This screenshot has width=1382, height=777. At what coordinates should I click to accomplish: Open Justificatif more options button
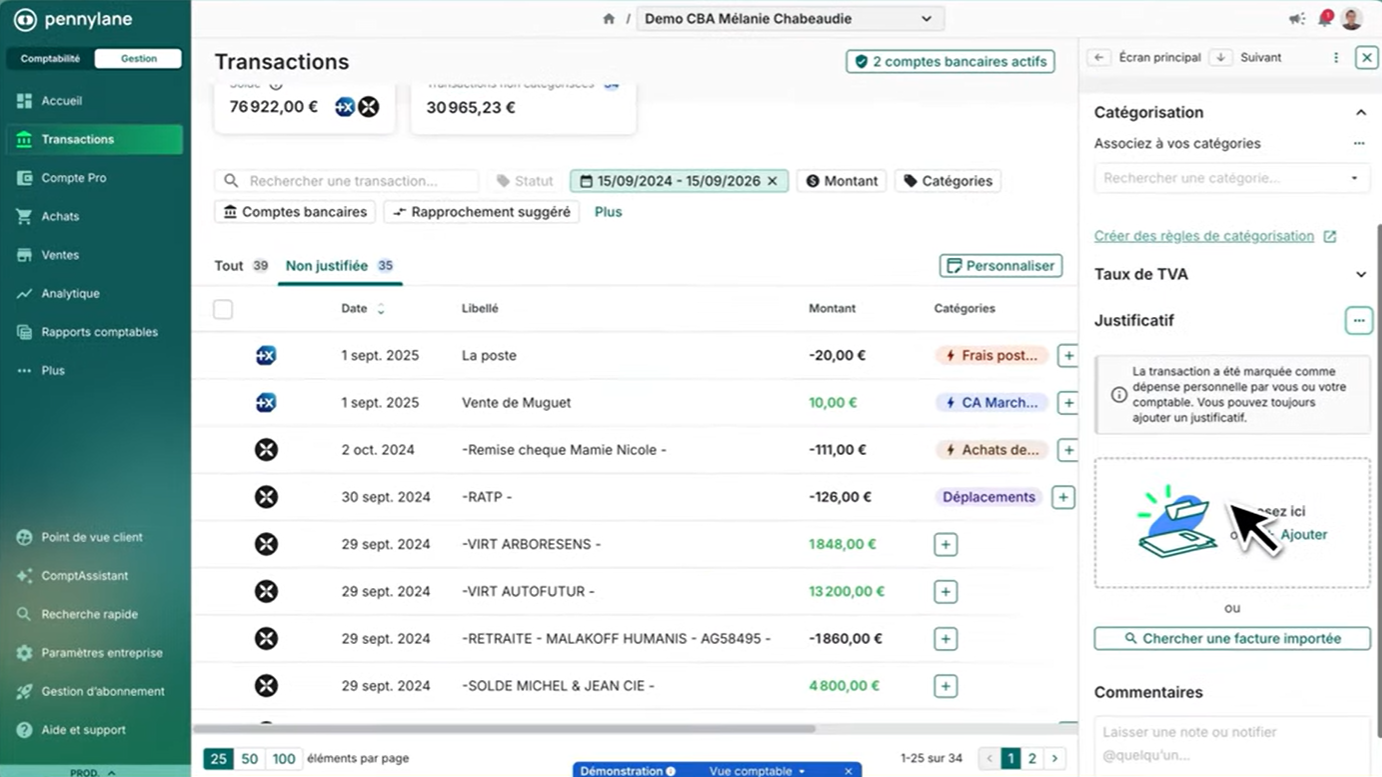(x=1358, y=321)
